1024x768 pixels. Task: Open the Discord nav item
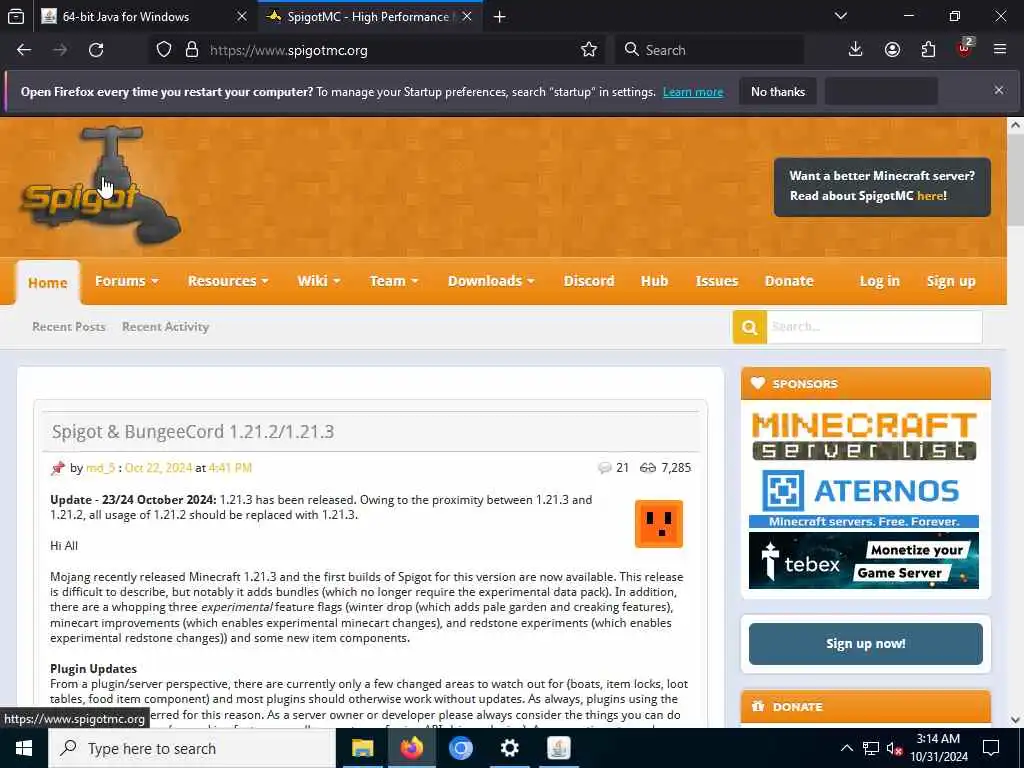(x=589, y=281)
